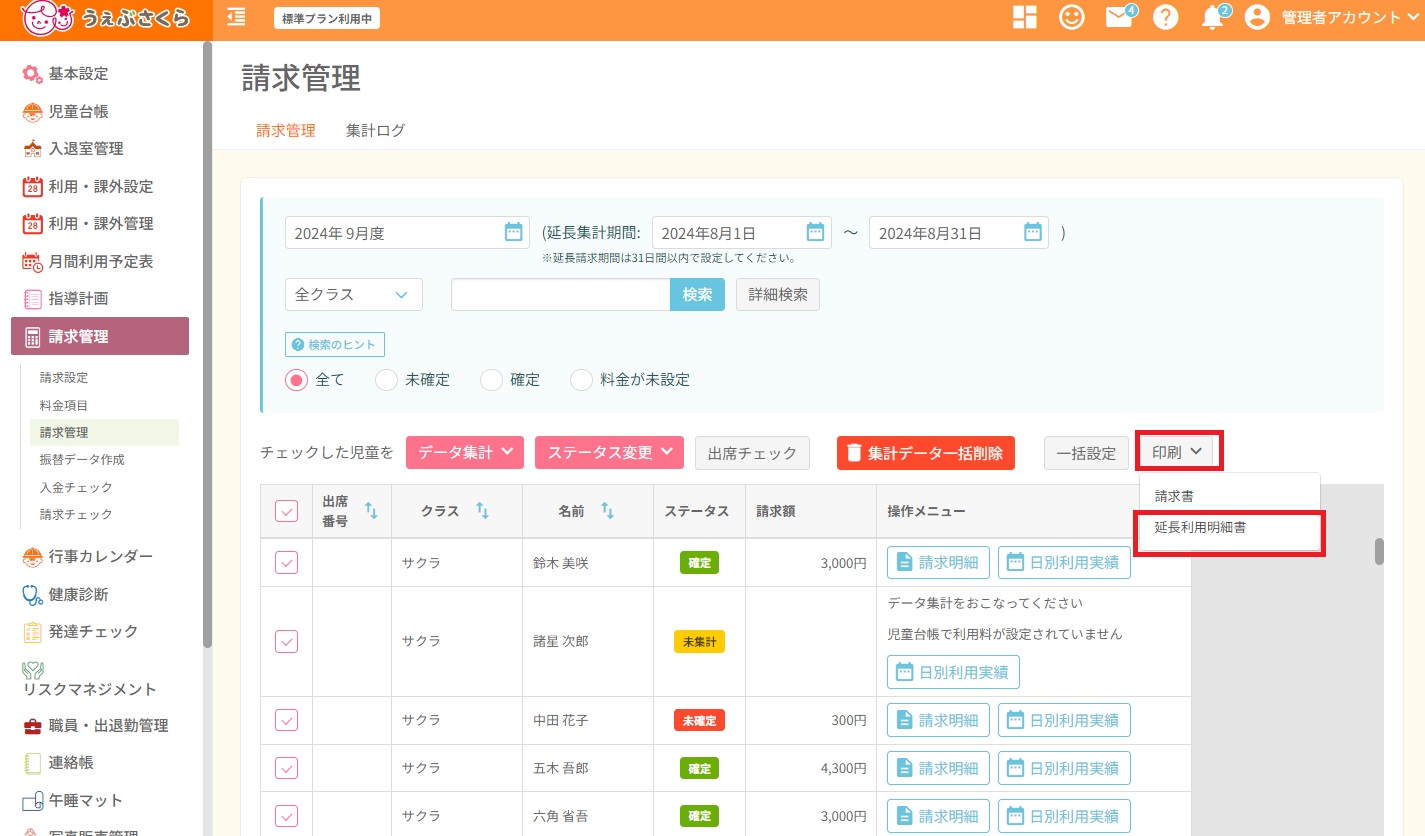Select the 確定 radio button
1425x836 pixels.
[491, 380]
